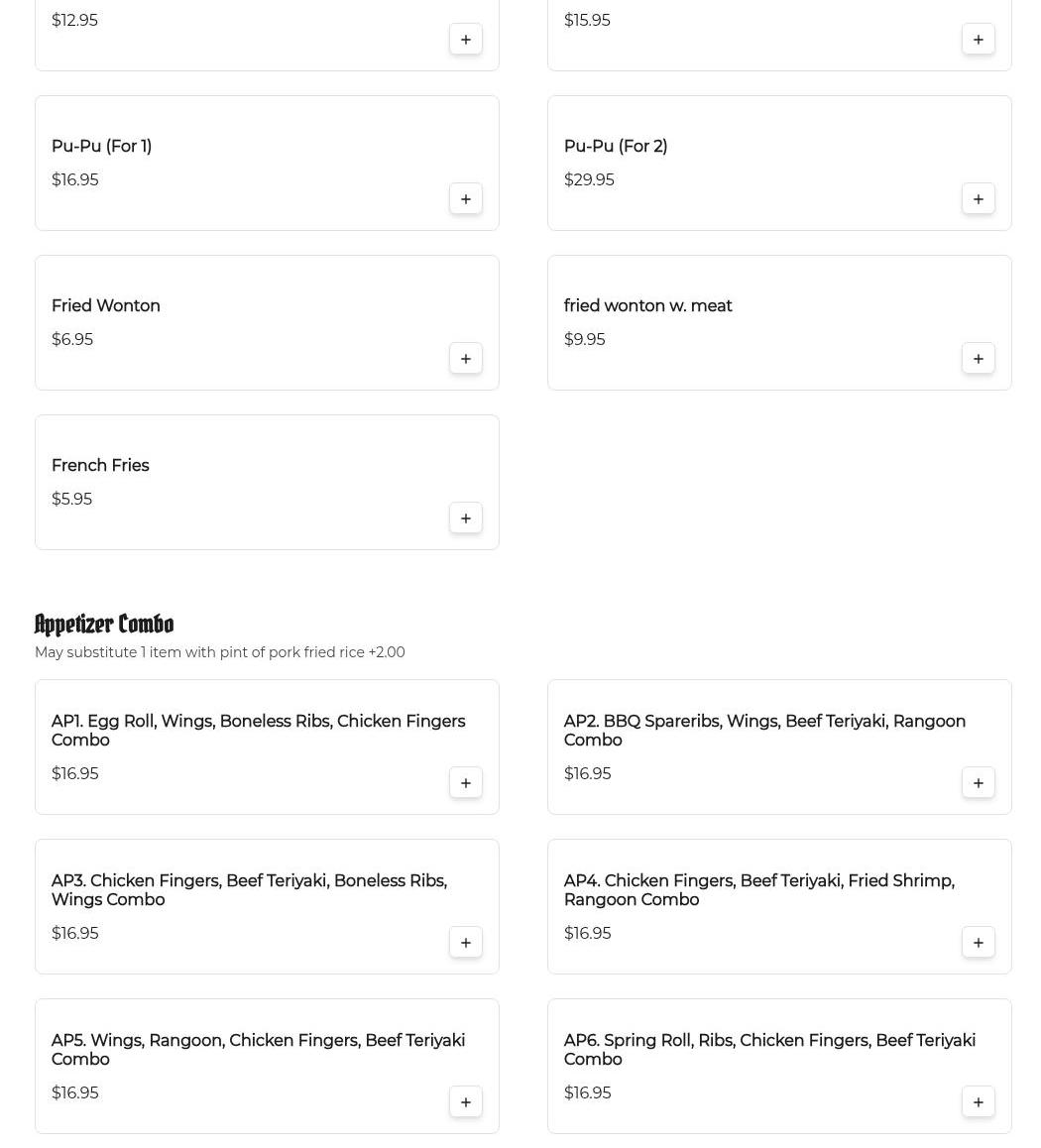Select the Pu-Pu (For 2) item name
Image resolution: width=1041 pixels, height=1148 pixels.
[x=616, y=146]
